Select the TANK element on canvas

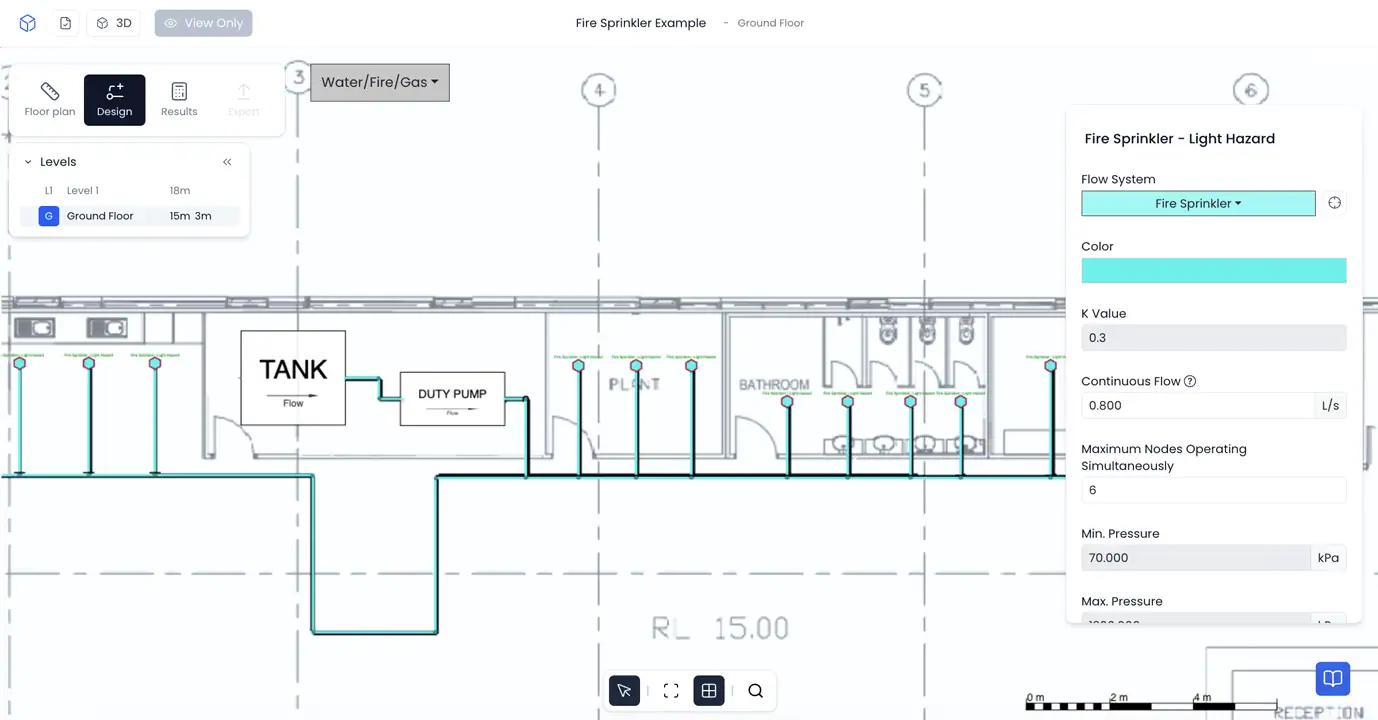pos(293,378)
